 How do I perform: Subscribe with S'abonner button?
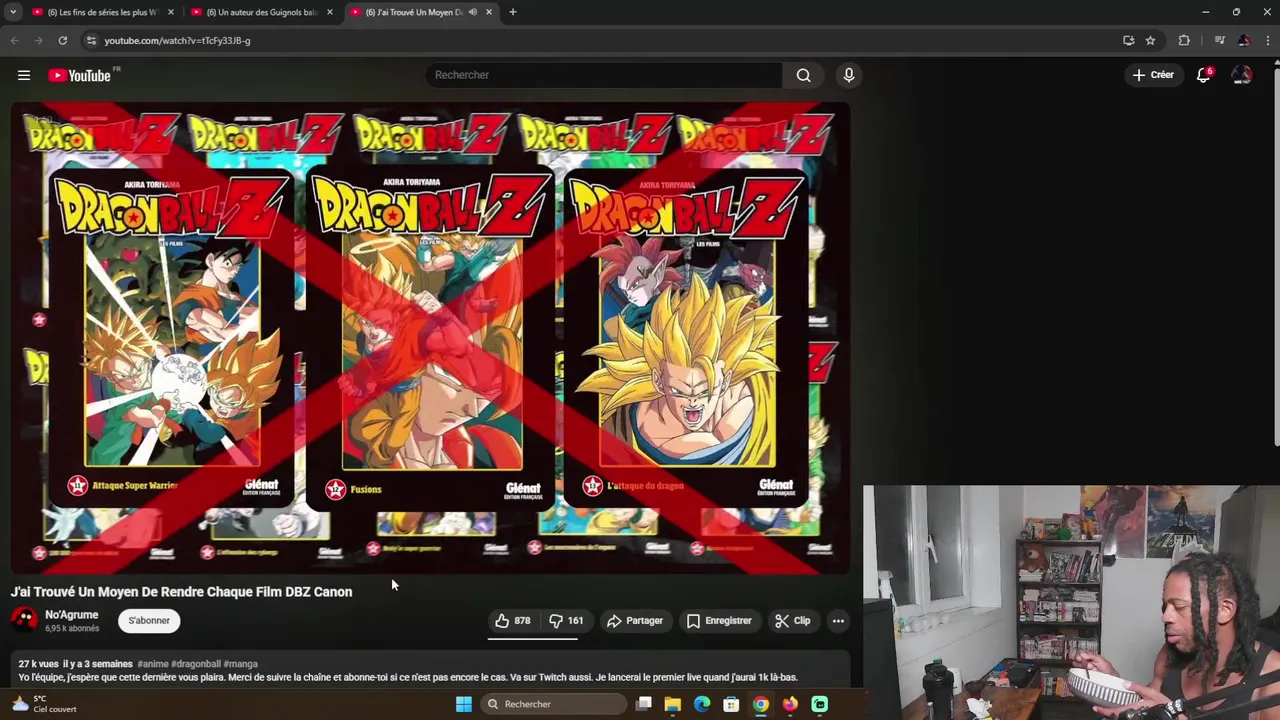[149, 621]
